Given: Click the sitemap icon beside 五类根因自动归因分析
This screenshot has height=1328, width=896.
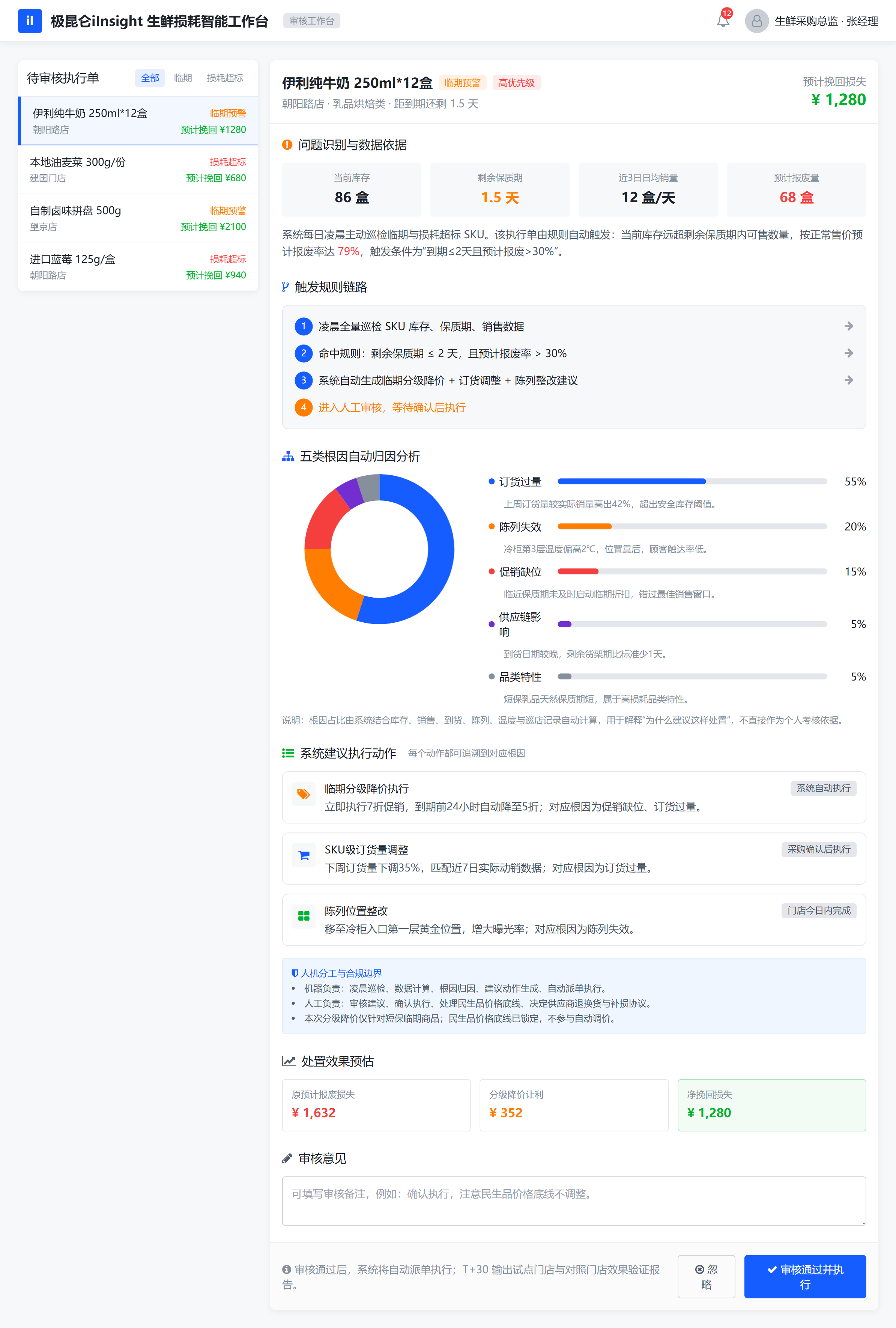Looking at the screenshot, I should pyautogui.click(x=288, y=457).
